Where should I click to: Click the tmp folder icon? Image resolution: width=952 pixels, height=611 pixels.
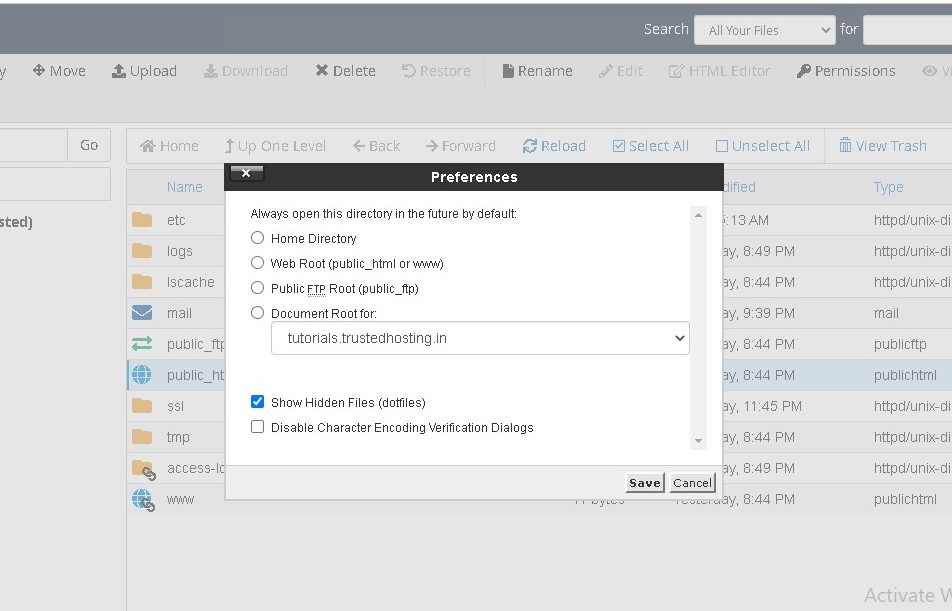click(142, 437)
